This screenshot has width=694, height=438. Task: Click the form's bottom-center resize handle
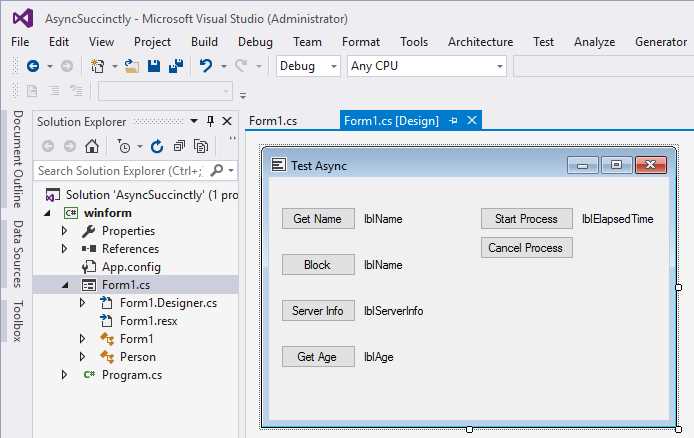click(470, 429)
